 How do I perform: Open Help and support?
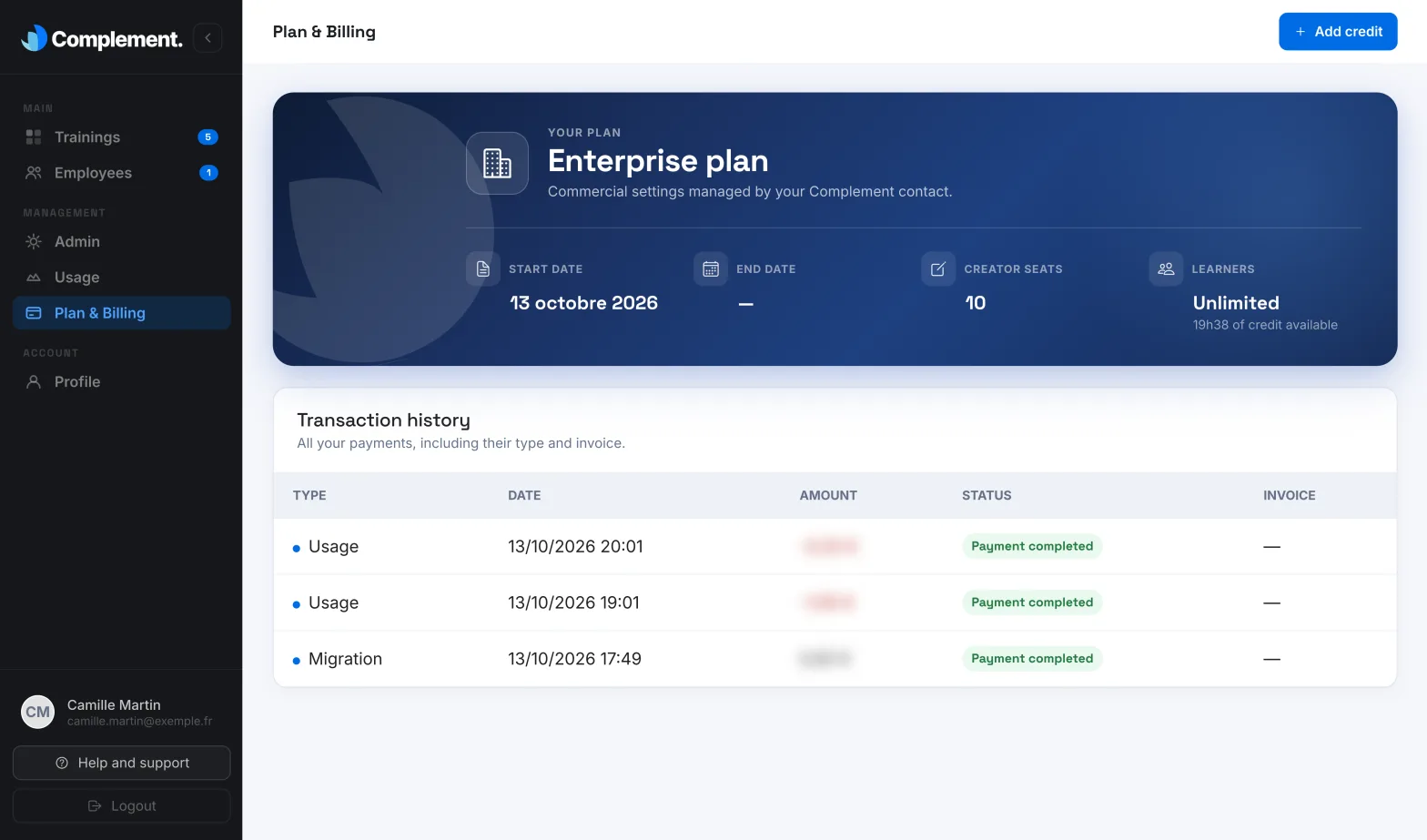click(x=121, y=763)
